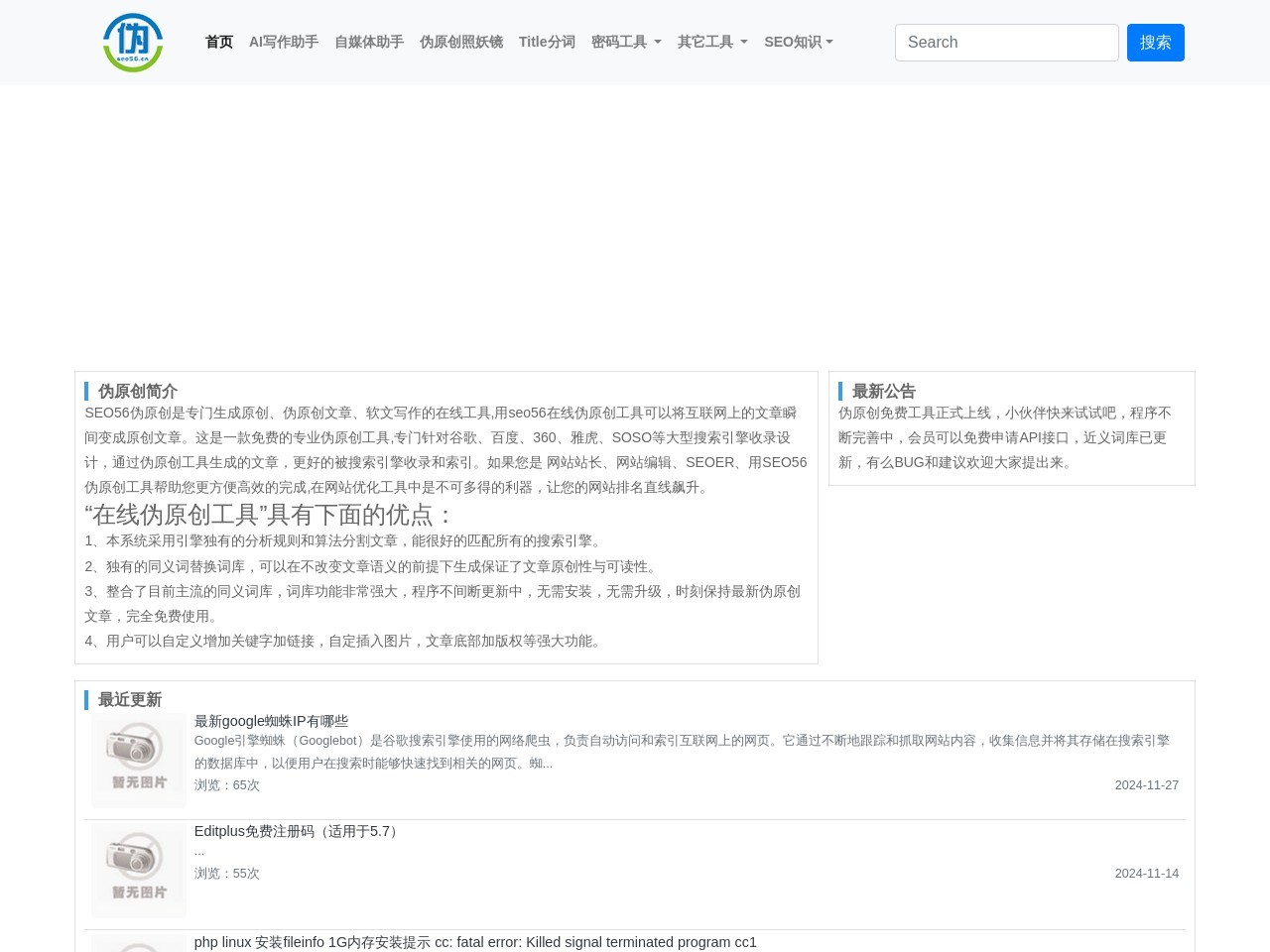Screen dimensions: 1270x952
Task: Expand the 密码工具 dropdown menu
Action: [625, 42]
